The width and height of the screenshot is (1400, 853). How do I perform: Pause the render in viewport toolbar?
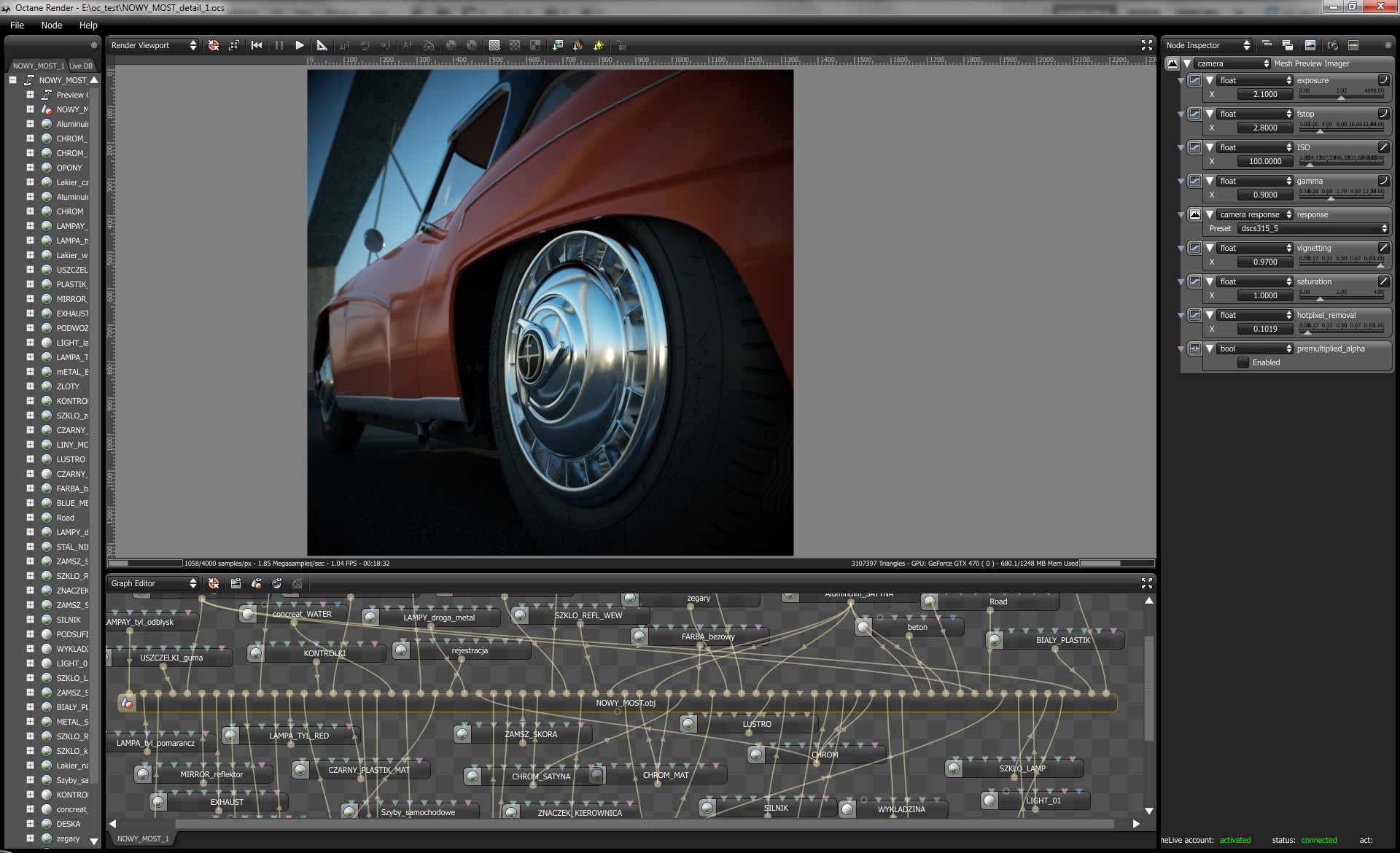click(279, 45)
